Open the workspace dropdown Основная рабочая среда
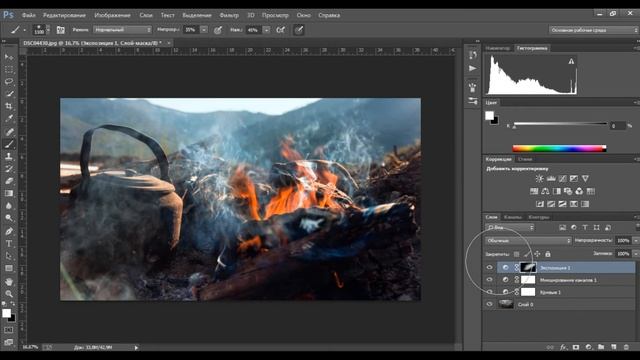Screen dimensions: 640x360 click(x=593, y=30)
